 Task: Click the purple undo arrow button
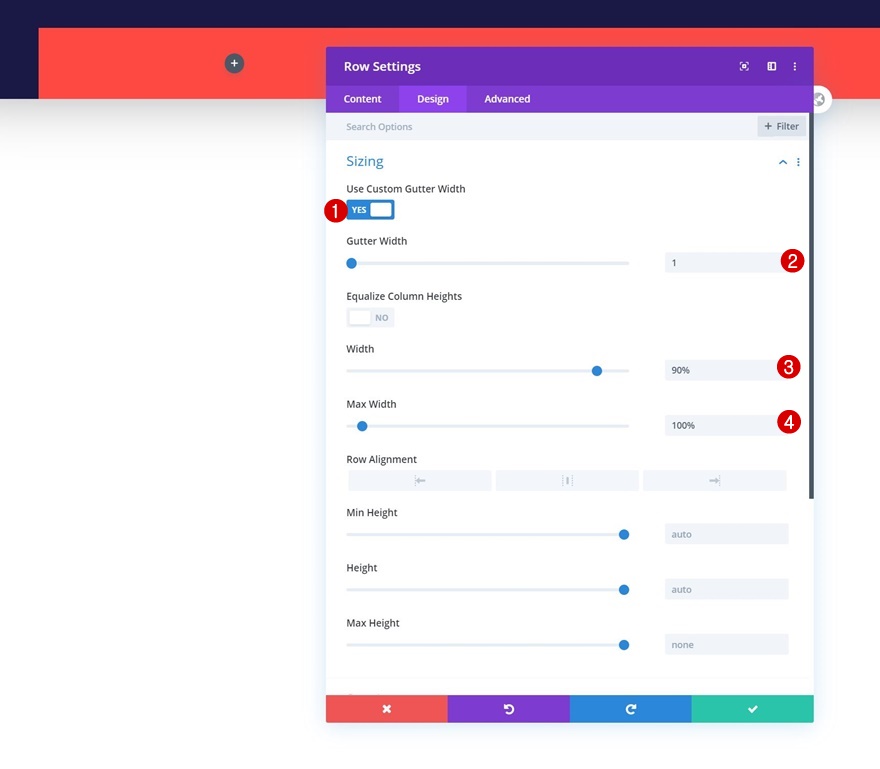[508, 709]
